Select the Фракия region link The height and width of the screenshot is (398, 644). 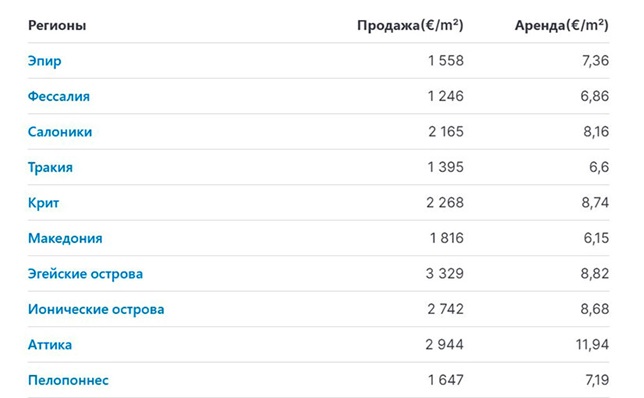click(50, 168)
